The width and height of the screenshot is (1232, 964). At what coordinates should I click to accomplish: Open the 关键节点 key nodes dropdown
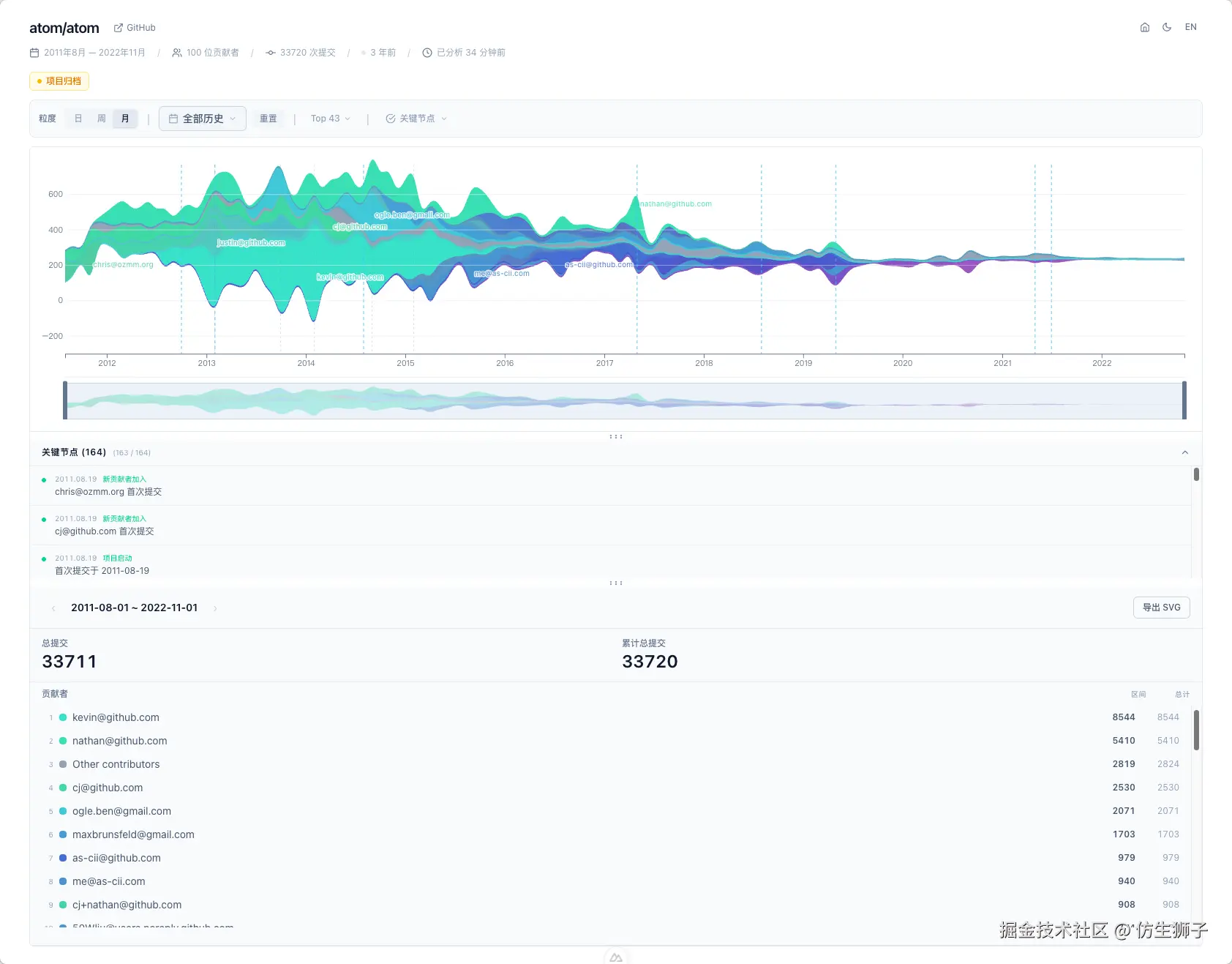tap(416, 119)
